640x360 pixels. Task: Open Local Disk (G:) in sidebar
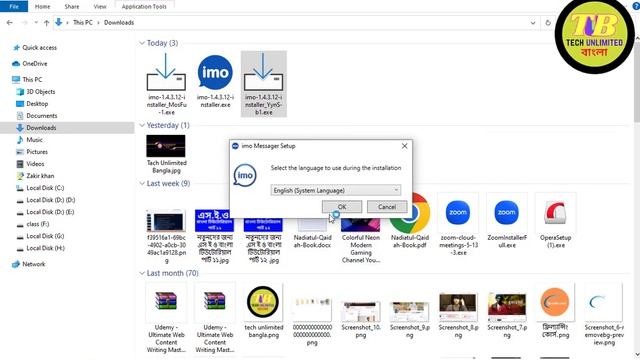[45, 236]
